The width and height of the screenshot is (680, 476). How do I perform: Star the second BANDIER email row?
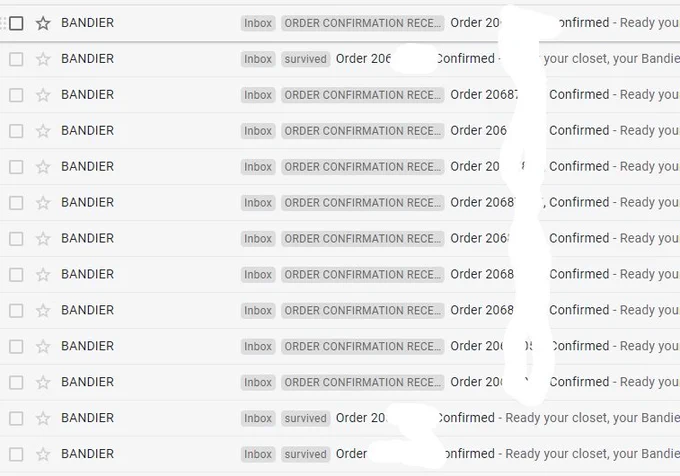(x=43, y=59)
